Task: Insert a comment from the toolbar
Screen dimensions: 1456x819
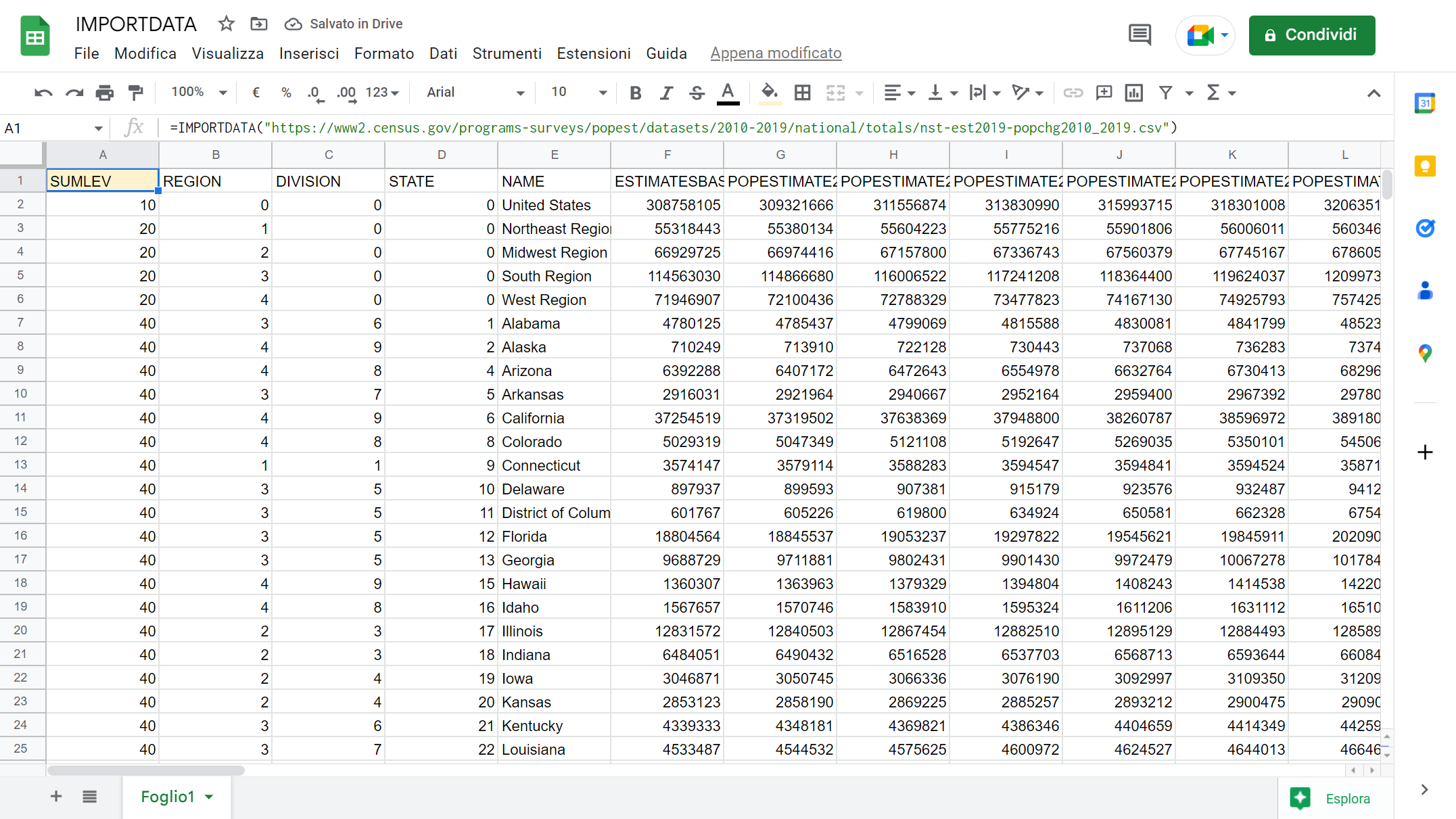Action: point(1104,93)
